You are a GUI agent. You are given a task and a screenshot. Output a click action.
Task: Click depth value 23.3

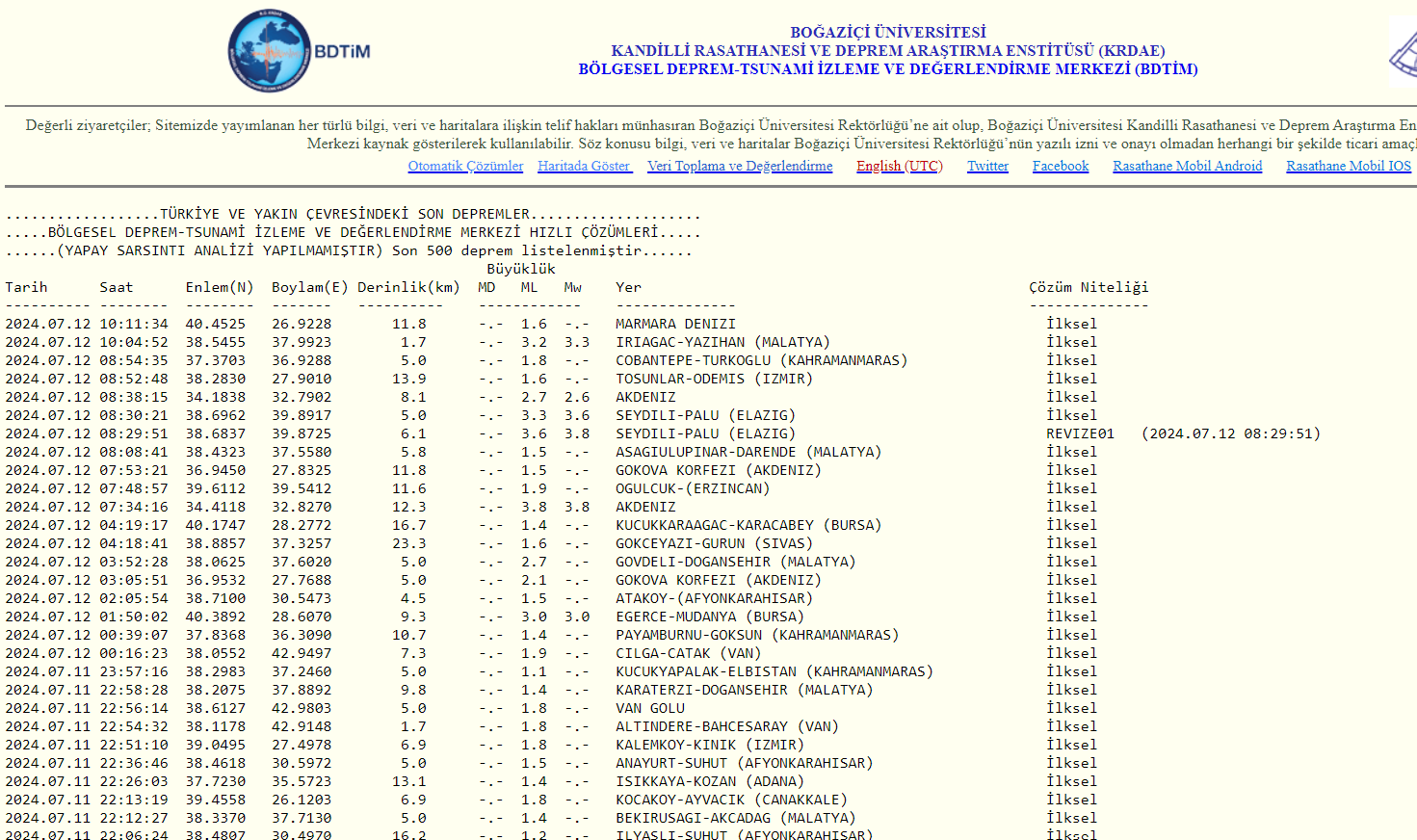pos(409,543)
